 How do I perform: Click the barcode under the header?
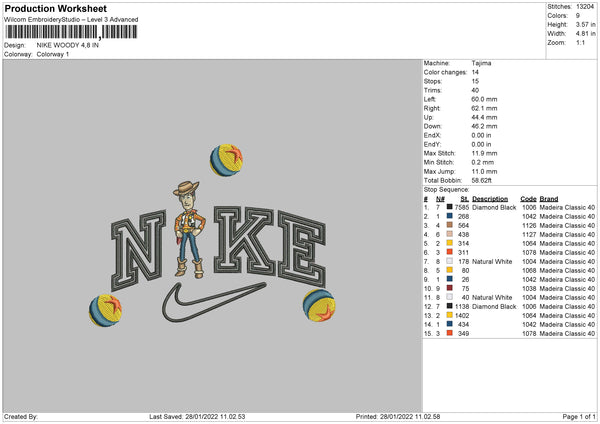click(71, 32)
